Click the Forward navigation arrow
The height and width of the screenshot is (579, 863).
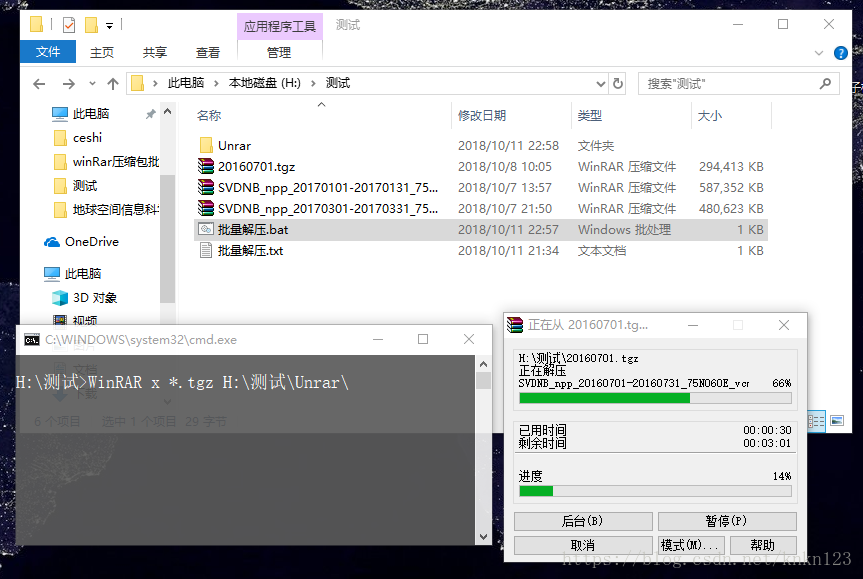(68, 84)
